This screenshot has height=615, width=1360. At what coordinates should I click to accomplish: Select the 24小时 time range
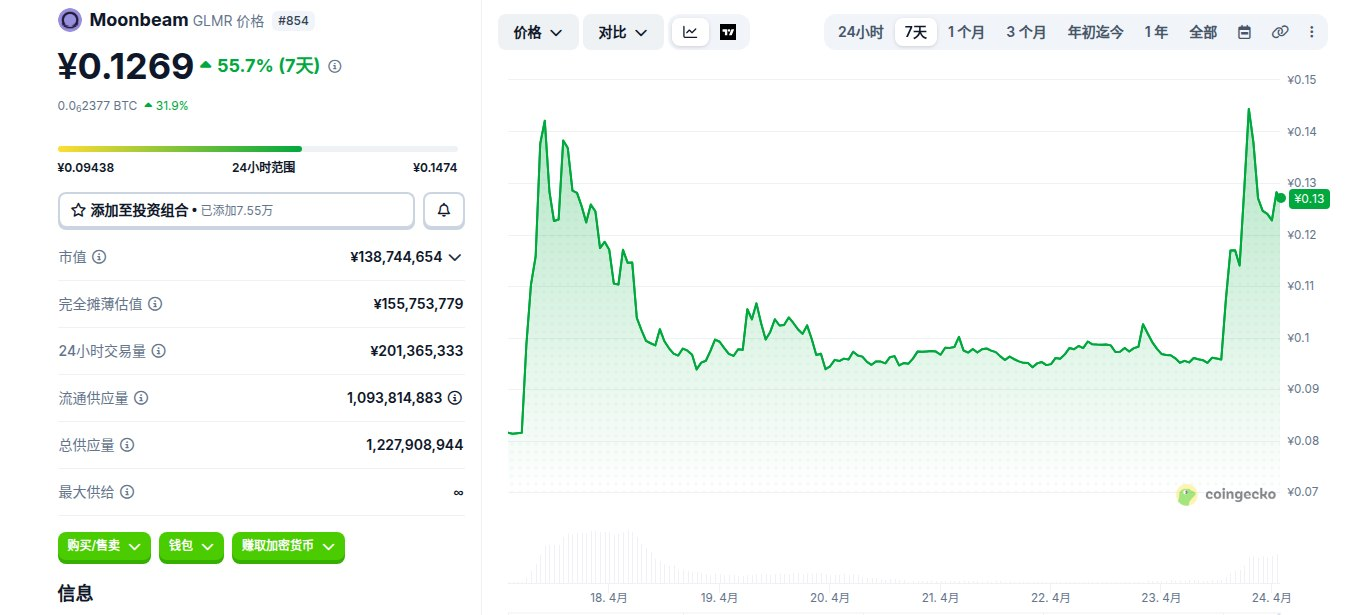pyautogui.click(x=860, y=32)
